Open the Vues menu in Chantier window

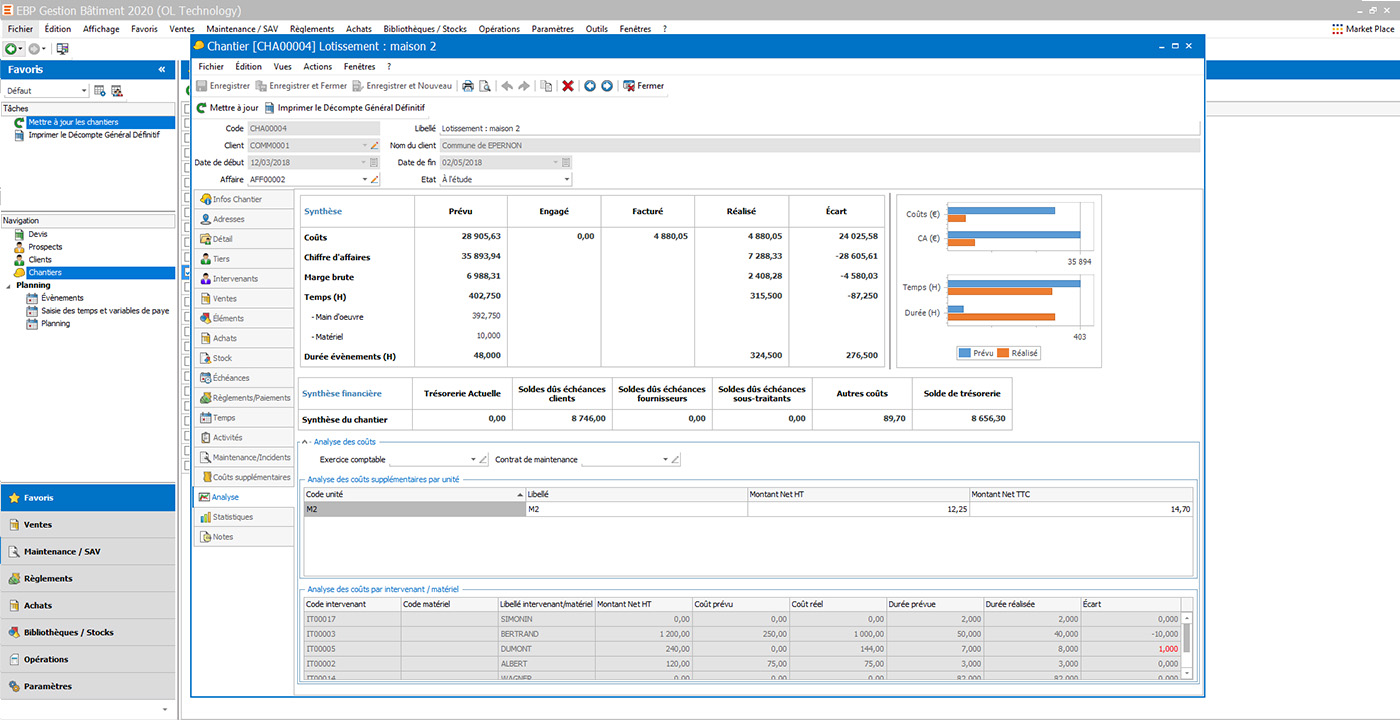coord(282,66)
